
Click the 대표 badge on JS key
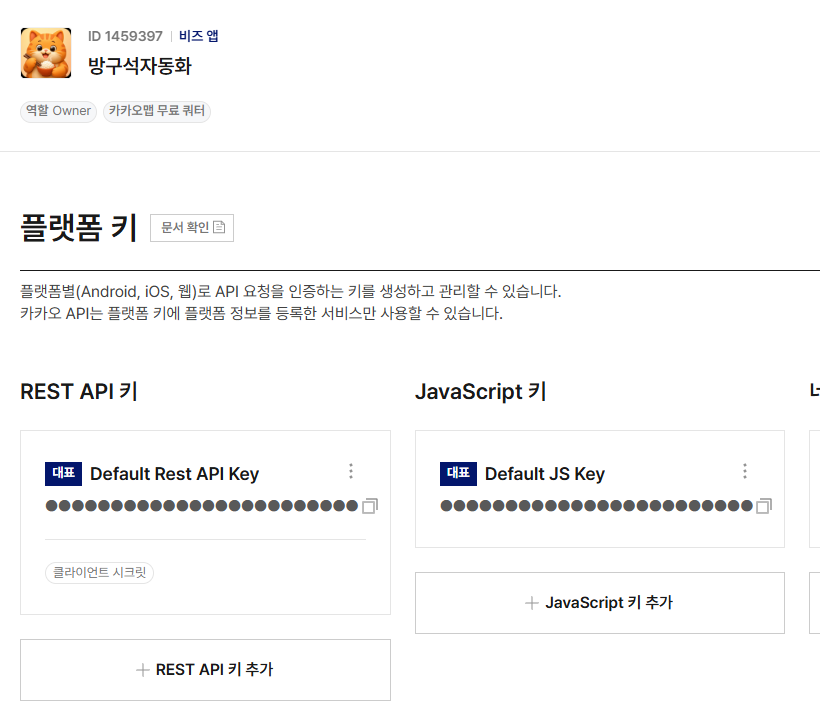point(458,474)
